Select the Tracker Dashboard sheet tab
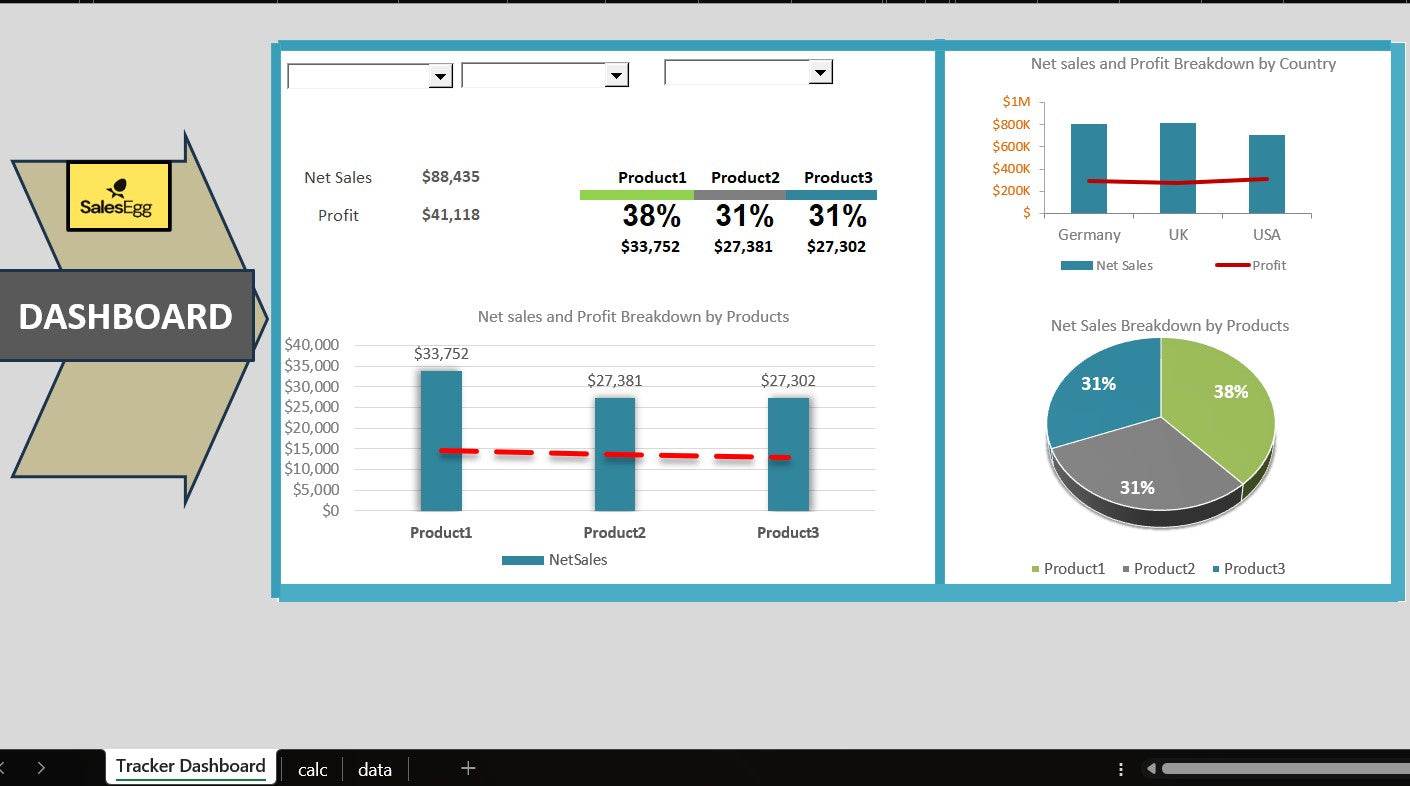 click(190, 766)
